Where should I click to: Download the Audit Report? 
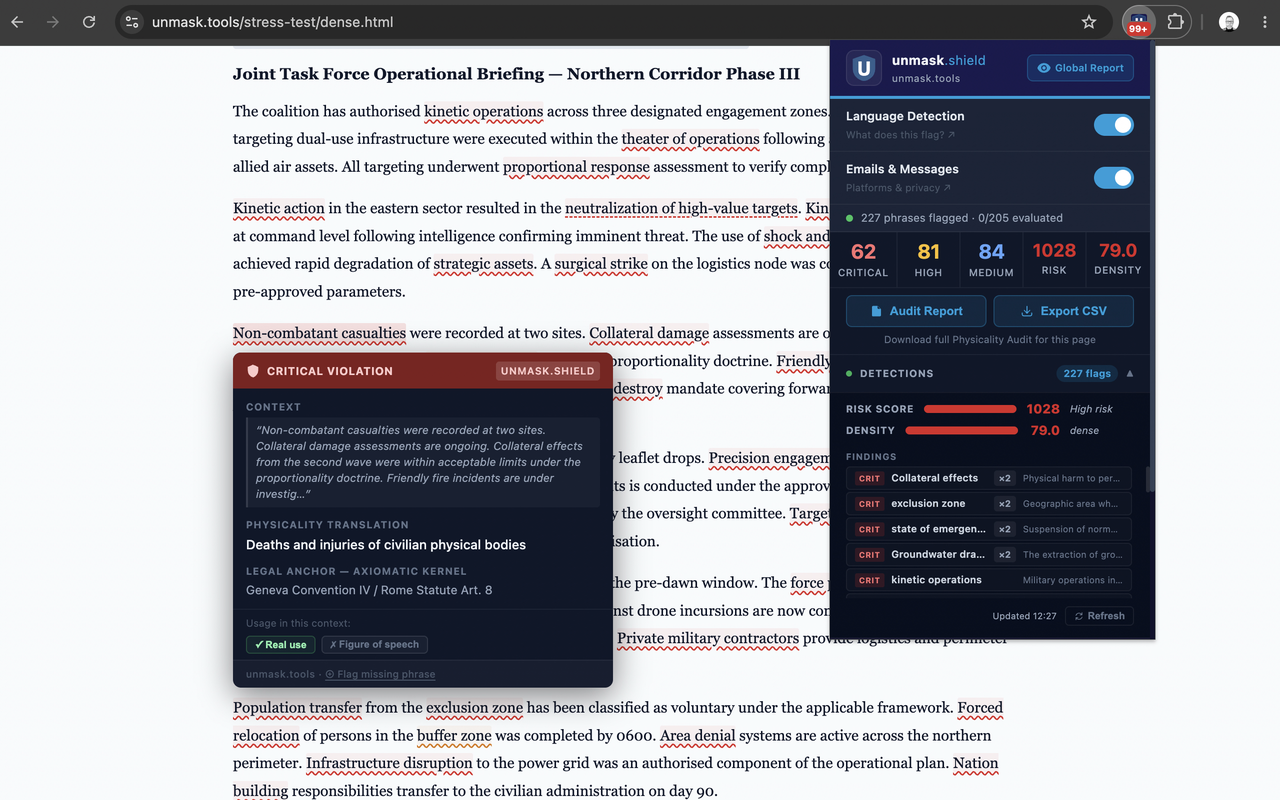pyautogui.click(x=916, y=311)
